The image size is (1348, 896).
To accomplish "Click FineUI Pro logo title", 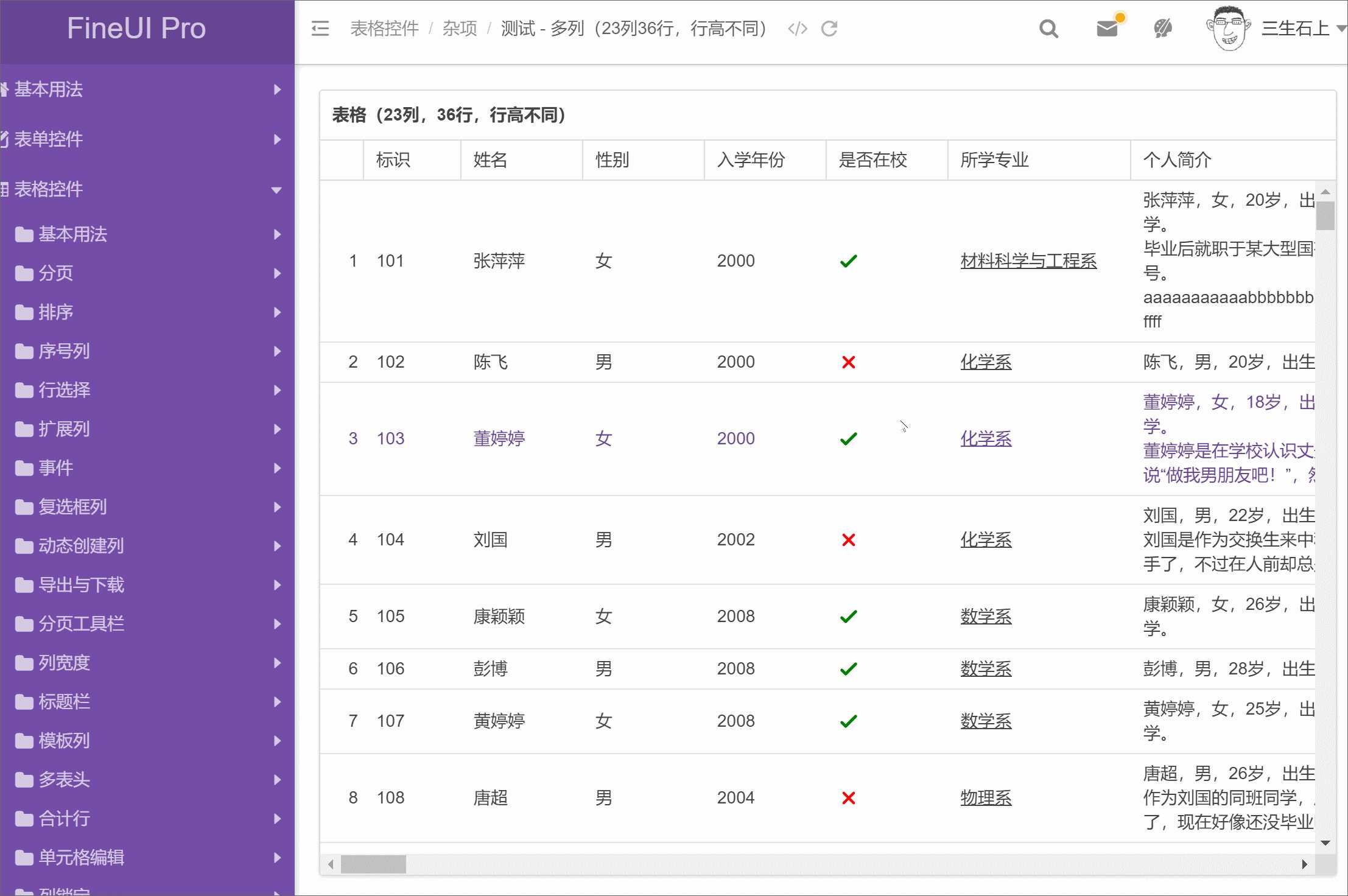I will coord(136,29).
